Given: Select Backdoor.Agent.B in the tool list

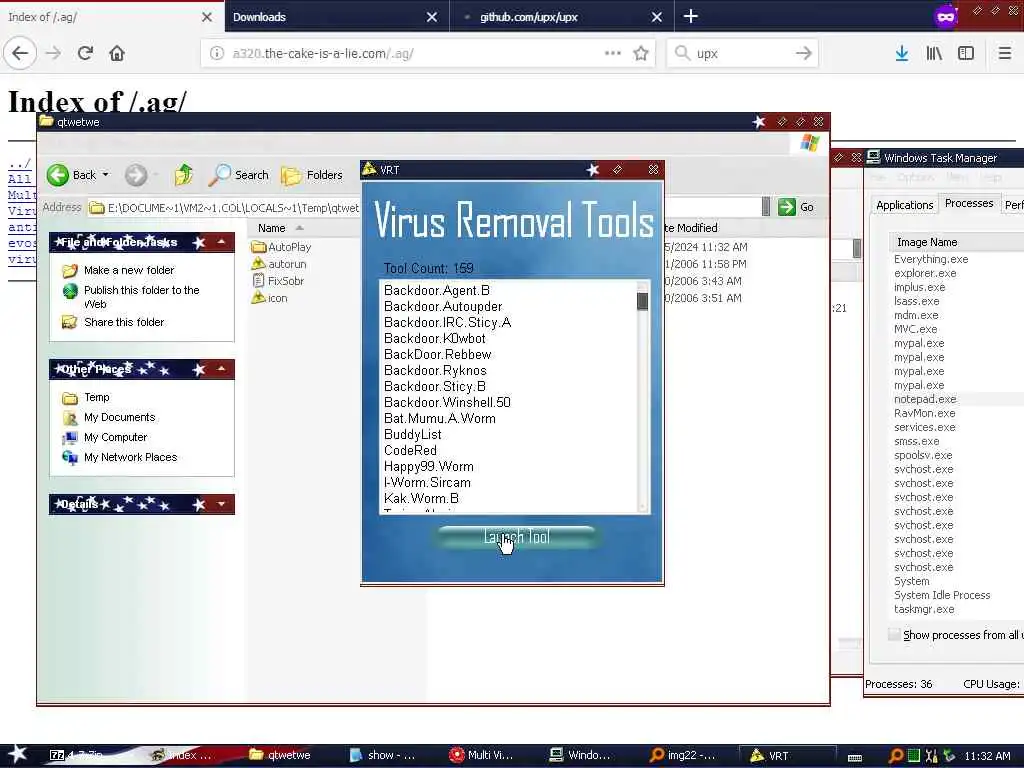Looking at the screenshot, I should (x=437, y=290).
